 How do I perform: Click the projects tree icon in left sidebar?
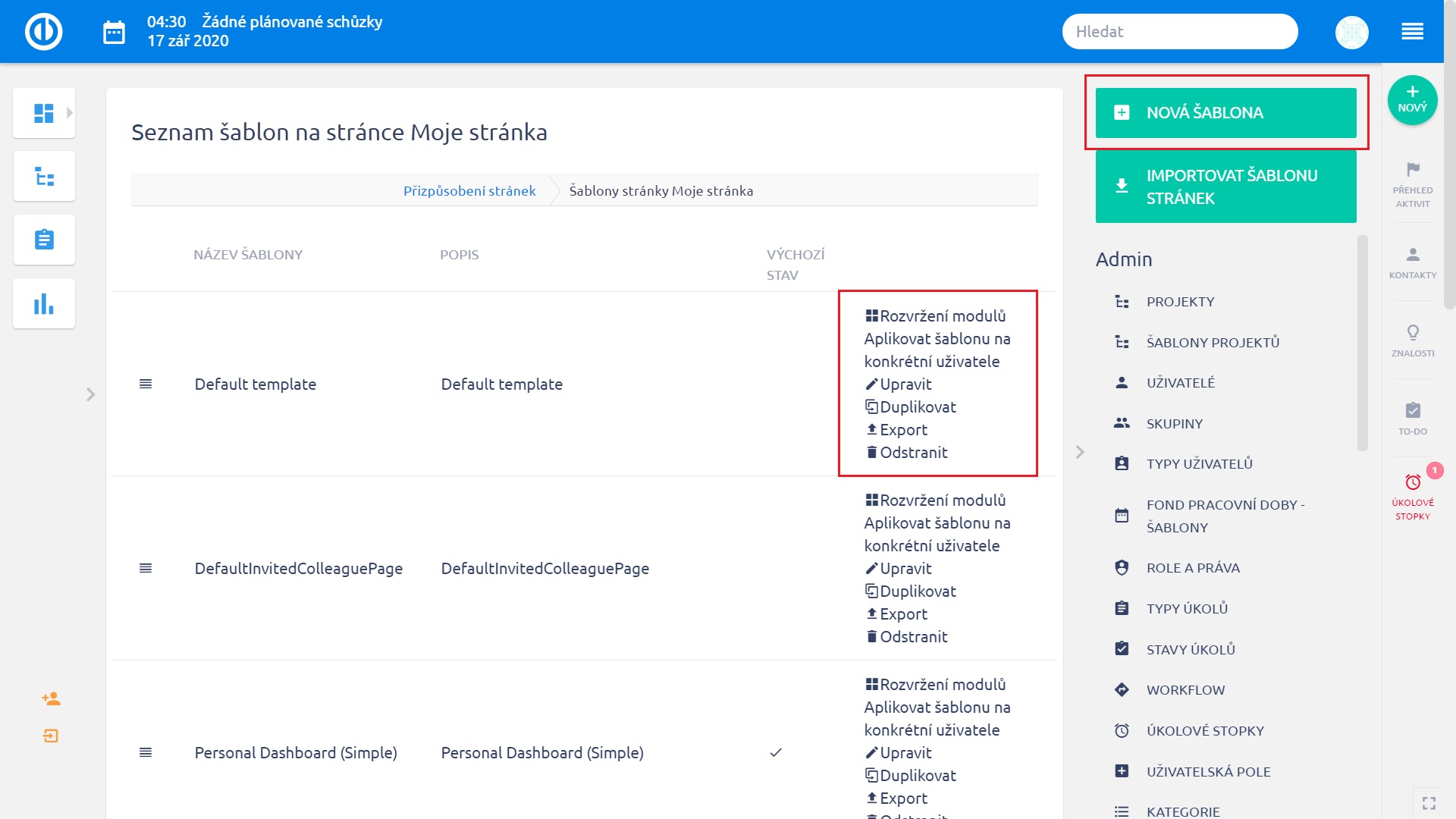click(43, 177)
